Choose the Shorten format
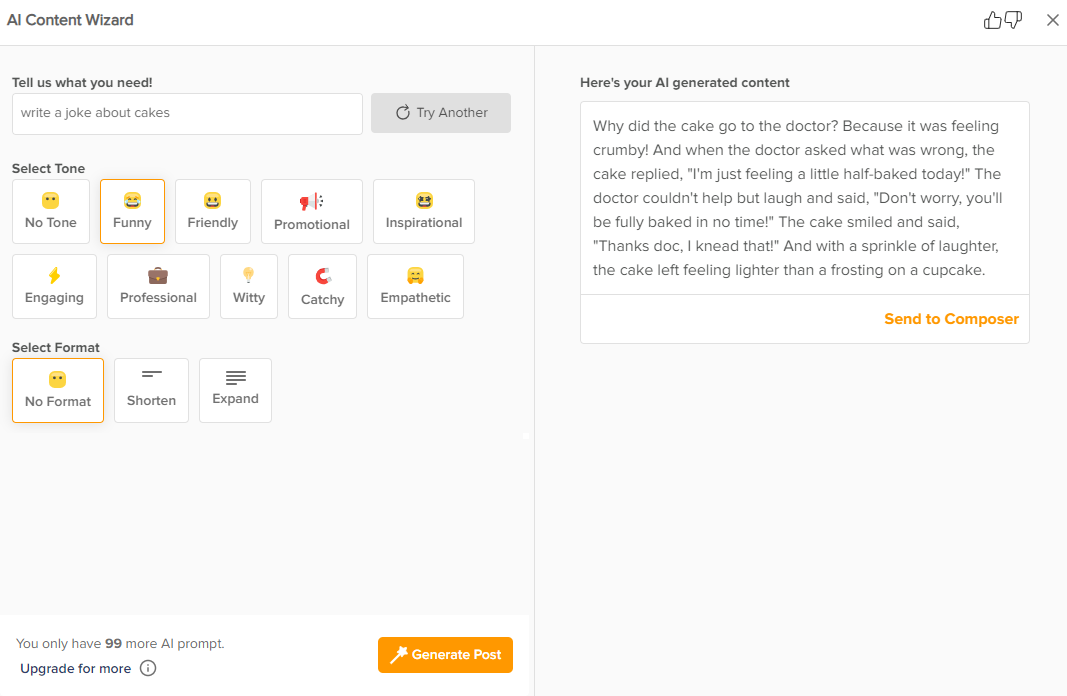This screenshot has width=1067, height=696. [151, 390]
